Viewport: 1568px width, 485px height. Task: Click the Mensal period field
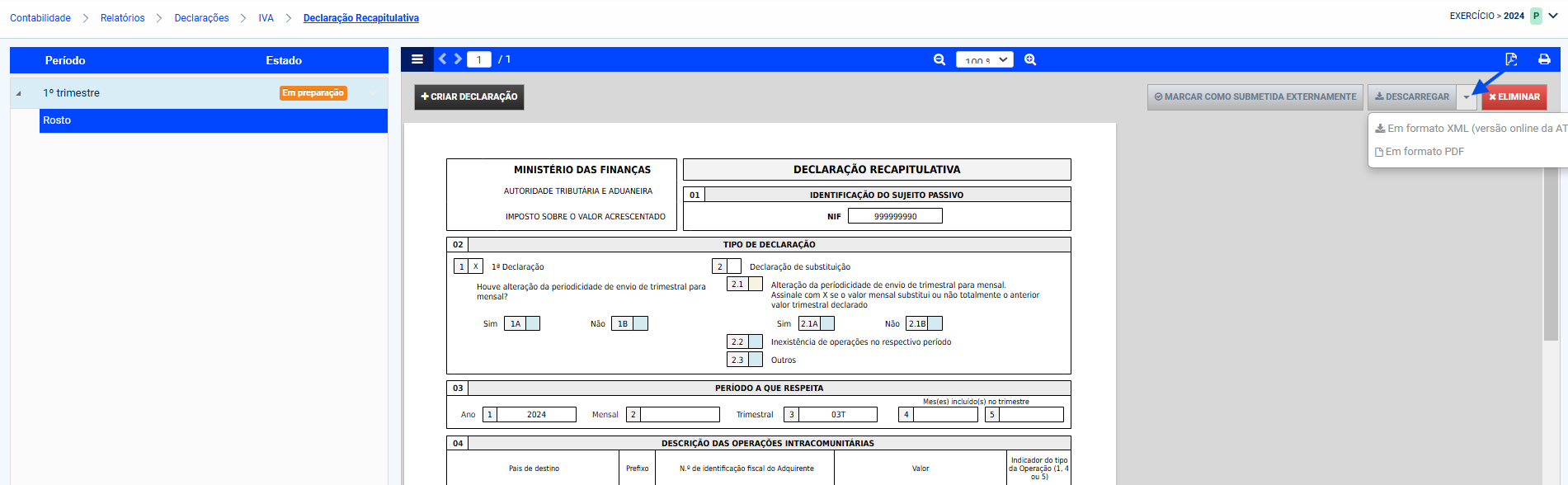pyautogui.click(x=680, y=414)
